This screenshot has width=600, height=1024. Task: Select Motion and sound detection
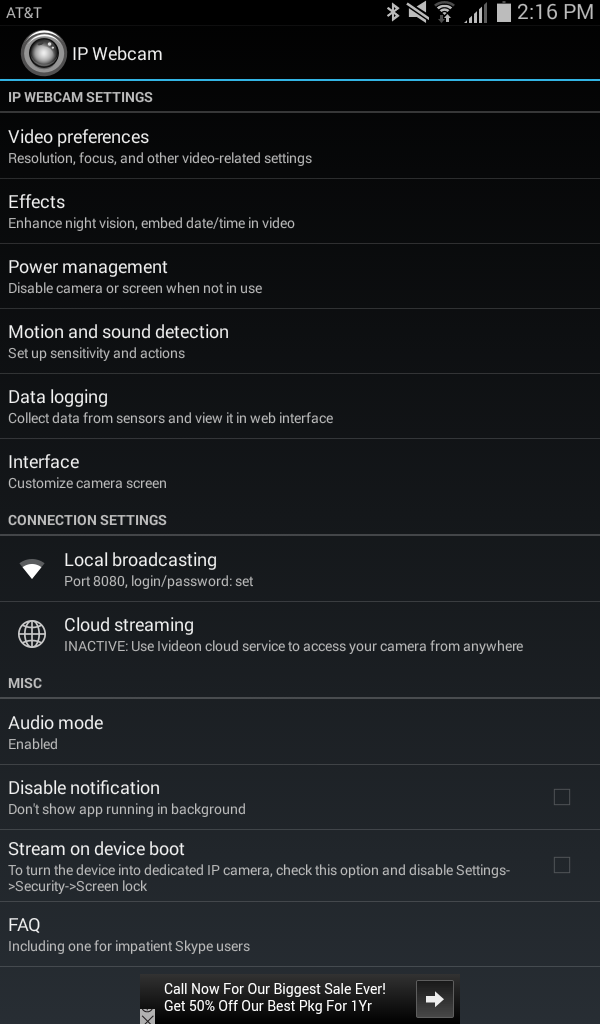click(x=300, y=342)
